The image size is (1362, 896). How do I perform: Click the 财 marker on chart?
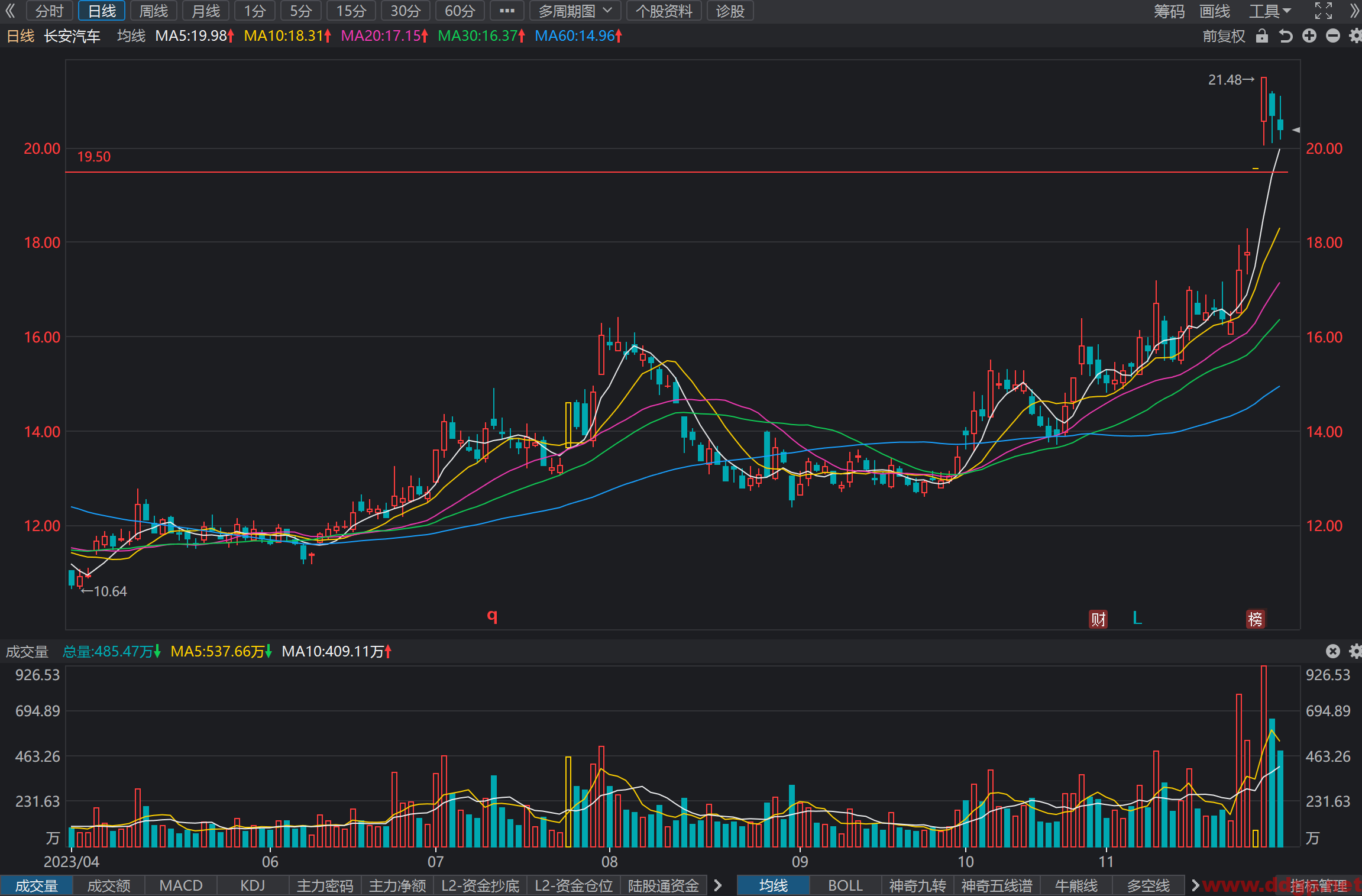click(x=1098, y=619)
